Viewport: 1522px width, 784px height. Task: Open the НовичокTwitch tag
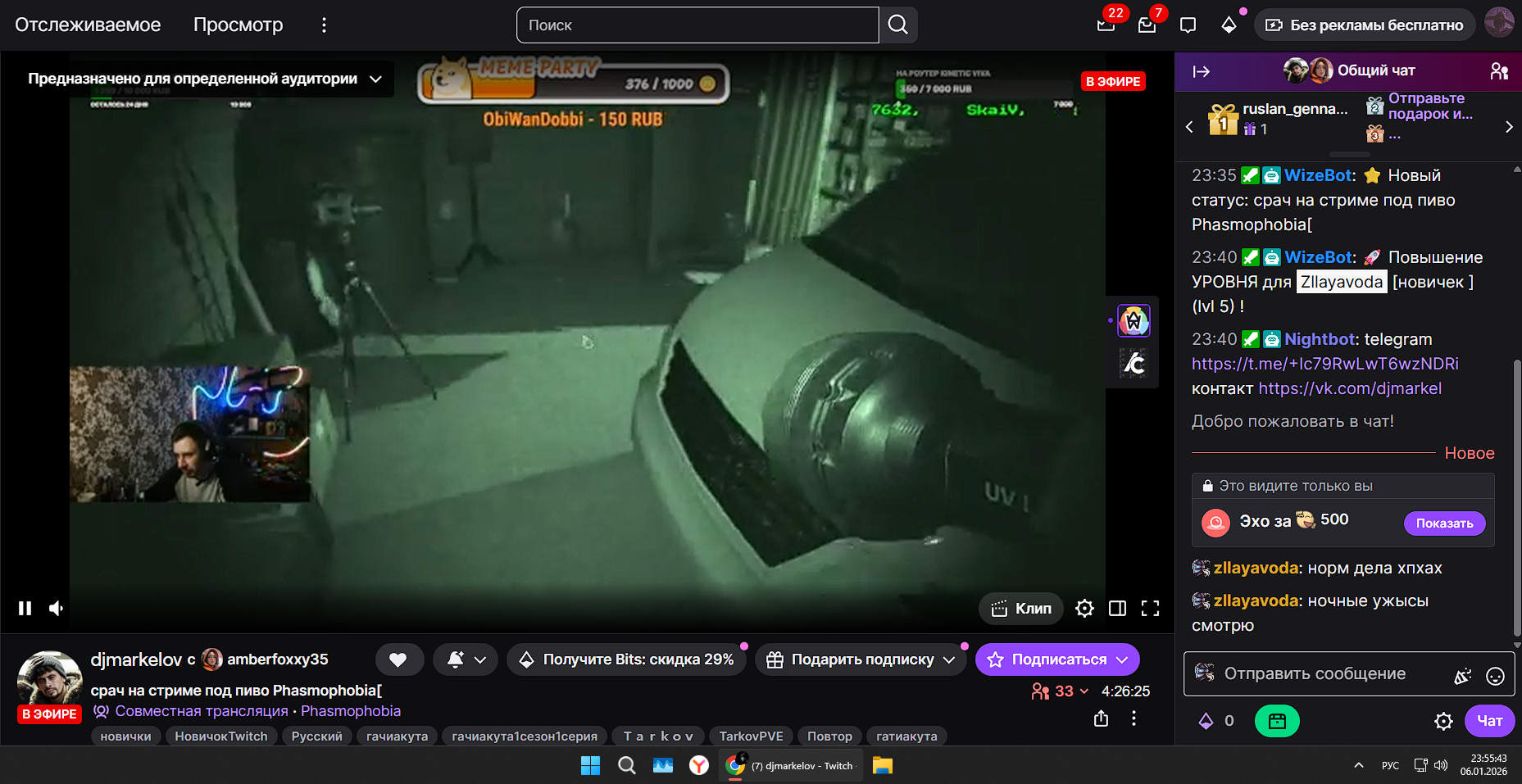coord(221,736)
